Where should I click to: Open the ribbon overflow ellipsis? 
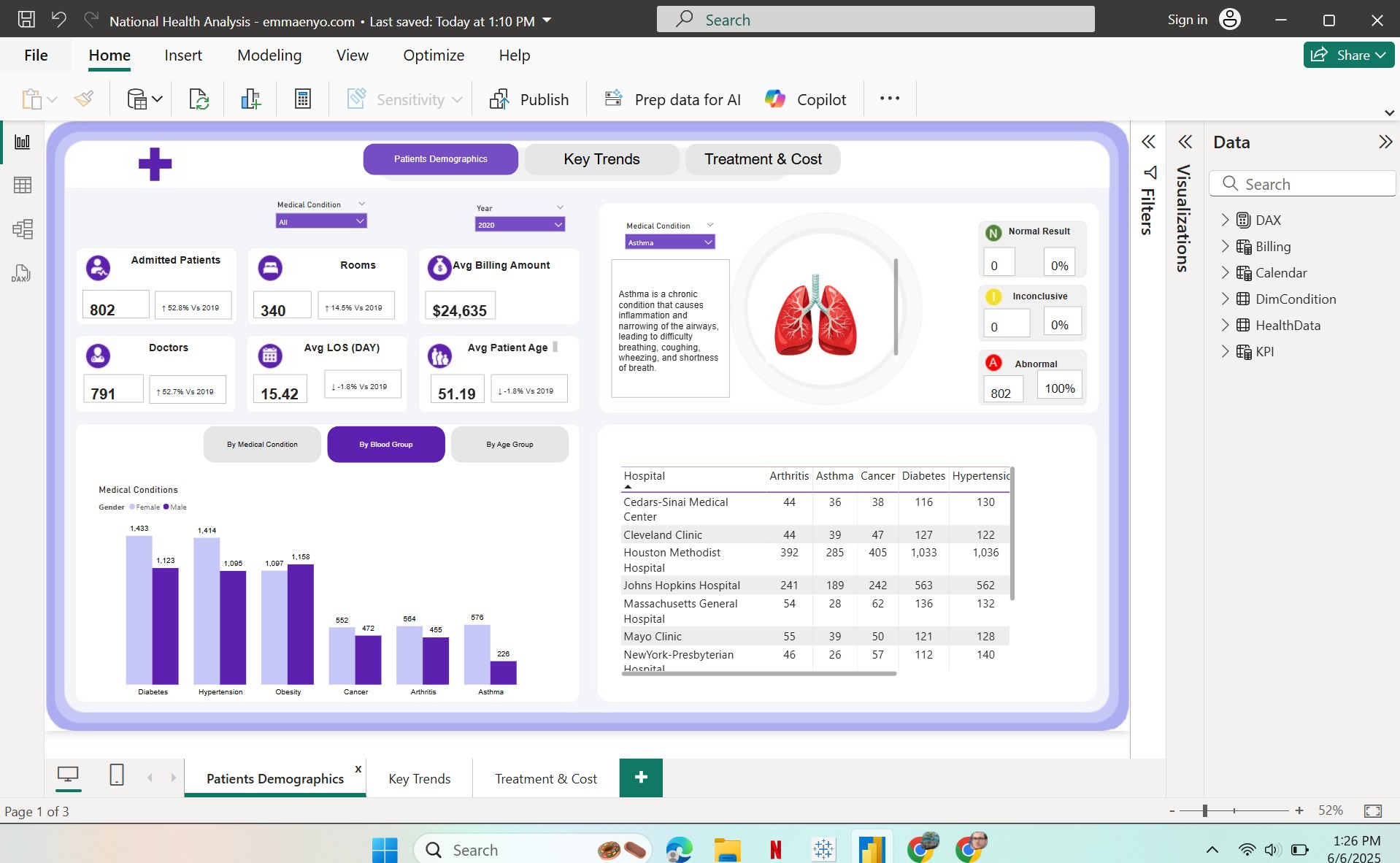(890, 99)
